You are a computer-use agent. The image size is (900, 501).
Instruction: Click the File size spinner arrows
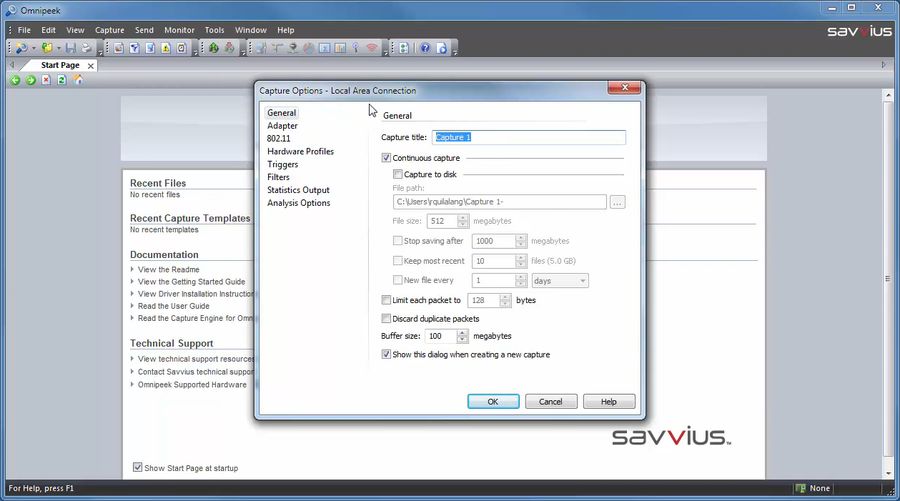[x=463, y=221]
